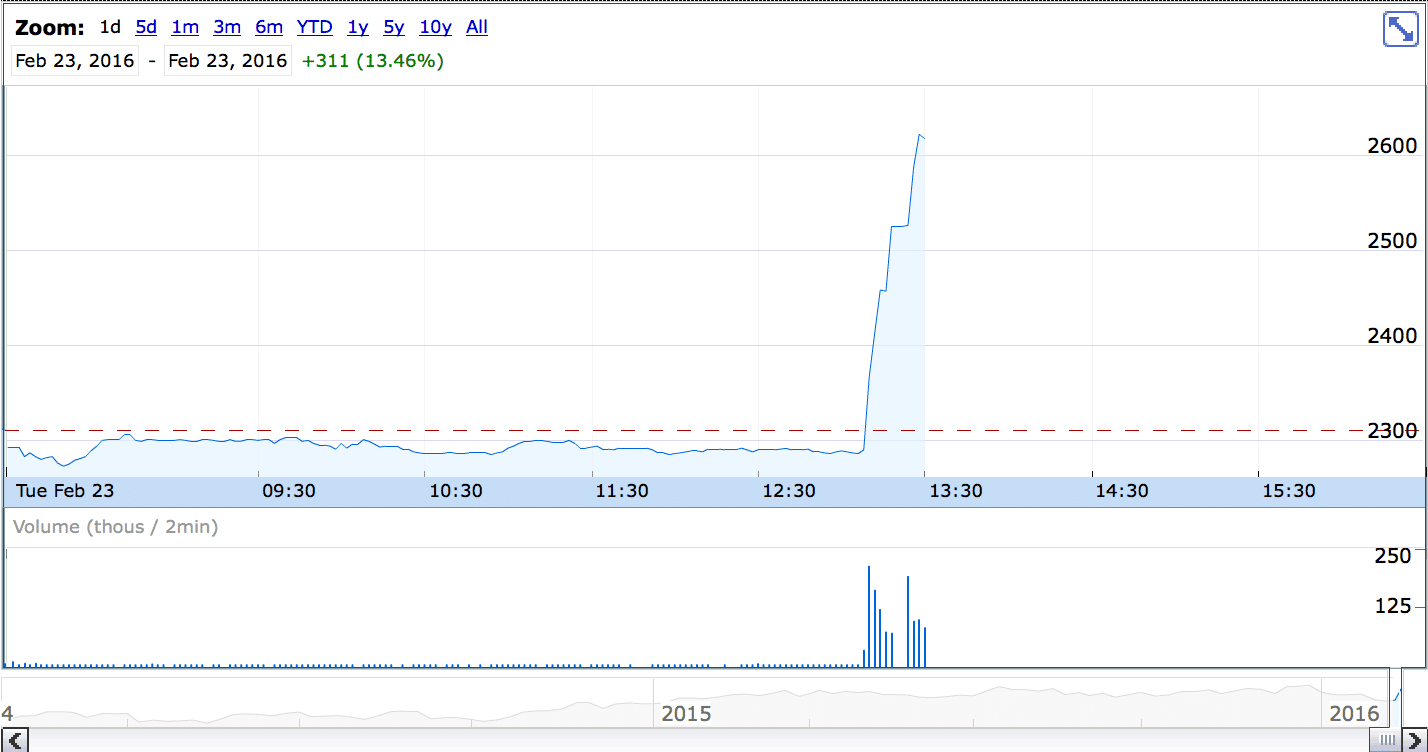Viewport: 1428px width, 752px height.
Task: Click the left scroll arrow of timeline
Action: [15, 741]
